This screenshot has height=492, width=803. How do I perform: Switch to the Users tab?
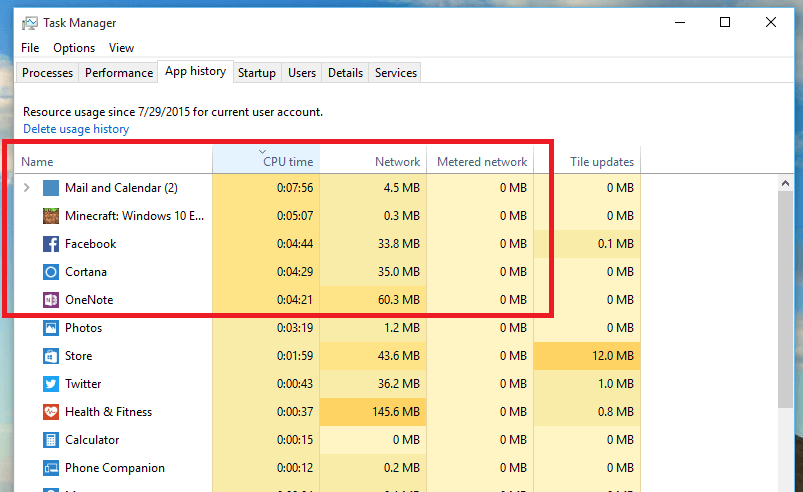302,73
